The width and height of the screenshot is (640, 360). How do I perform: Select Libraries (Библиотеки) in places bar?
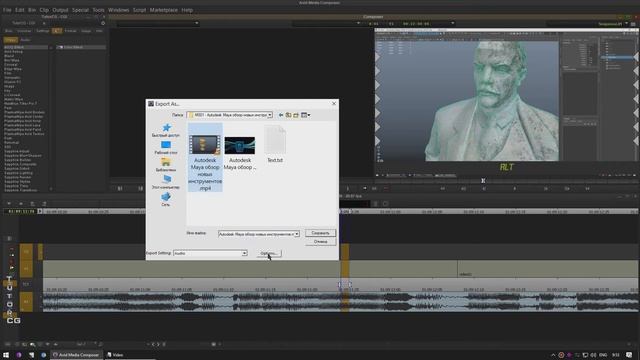(166, 165)
